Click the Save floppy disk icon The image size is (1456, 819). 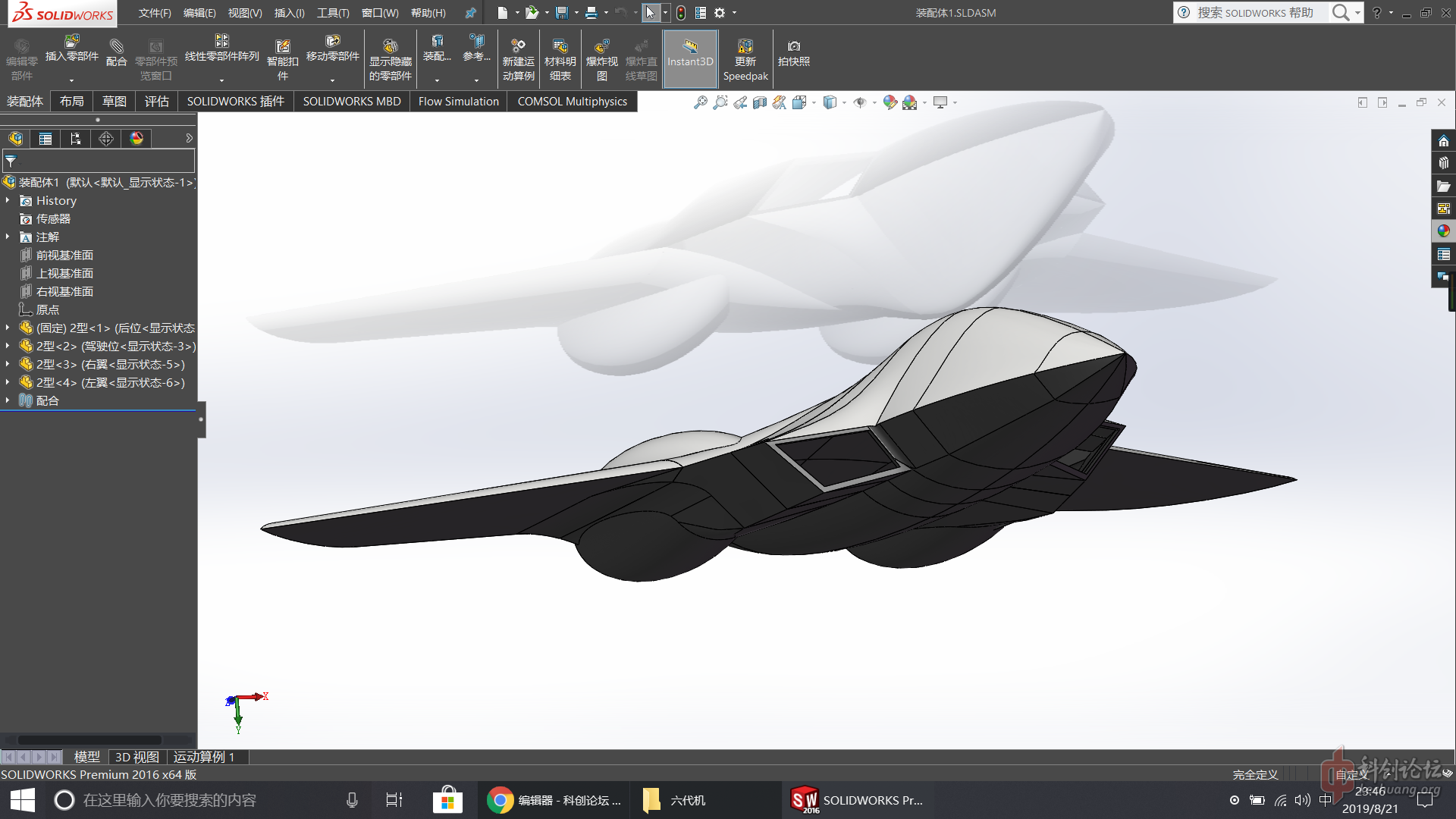pyautogui.click(x=562, y=13)
